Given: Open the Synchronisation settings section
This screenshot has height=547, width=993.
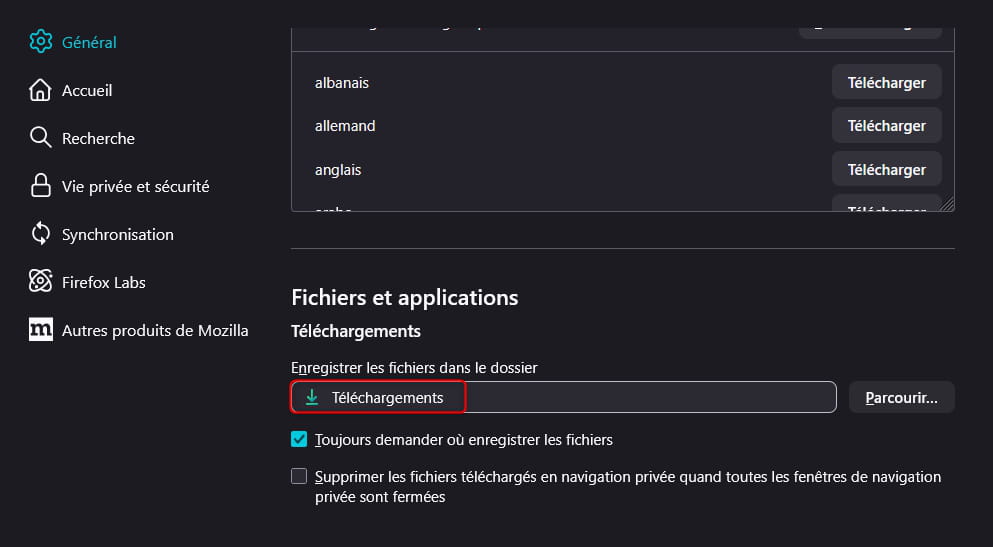Looking at the screenshot, I should click(117, 234).
